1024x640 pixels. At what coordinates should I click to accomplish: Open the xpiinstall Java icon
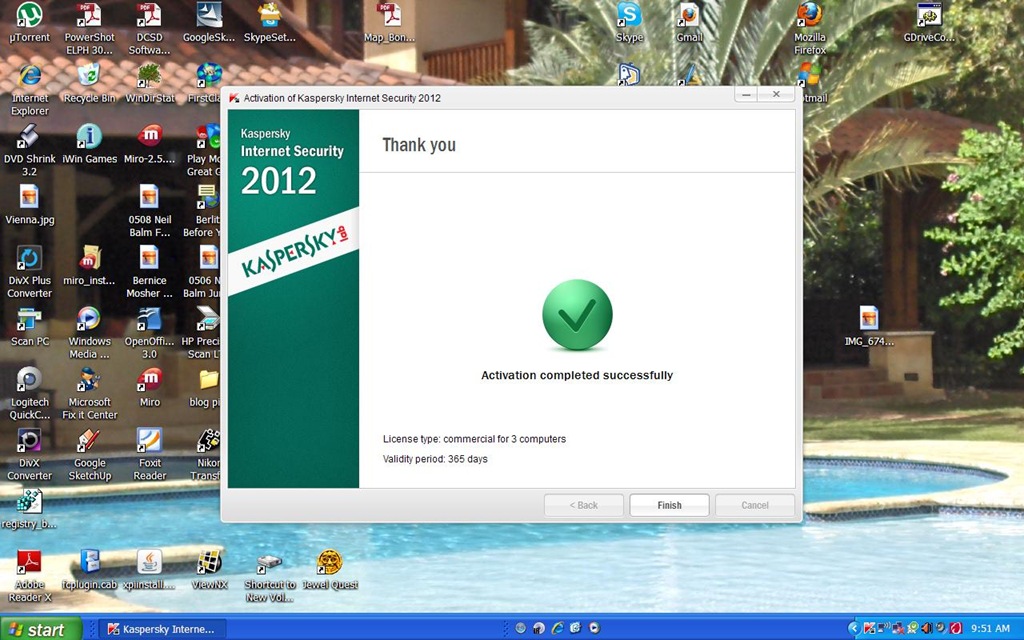[x=150, y=570]
